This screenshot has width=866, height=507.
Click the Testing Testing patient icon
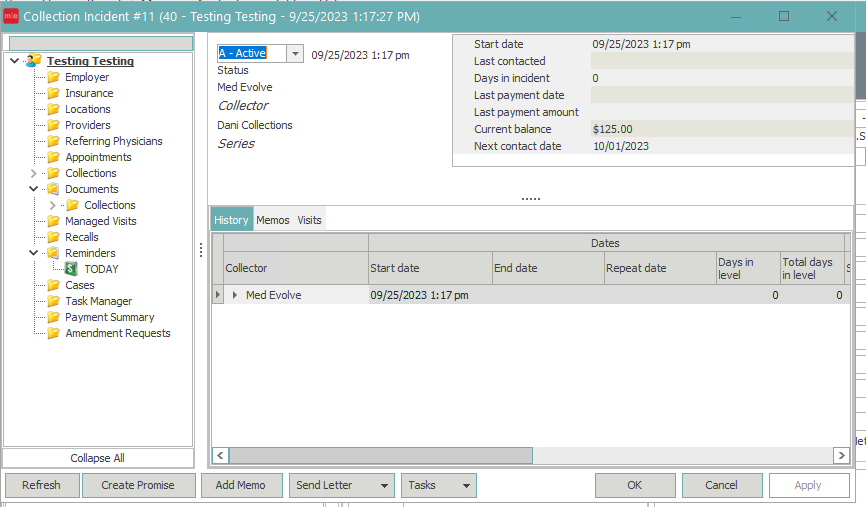point(33,61)
